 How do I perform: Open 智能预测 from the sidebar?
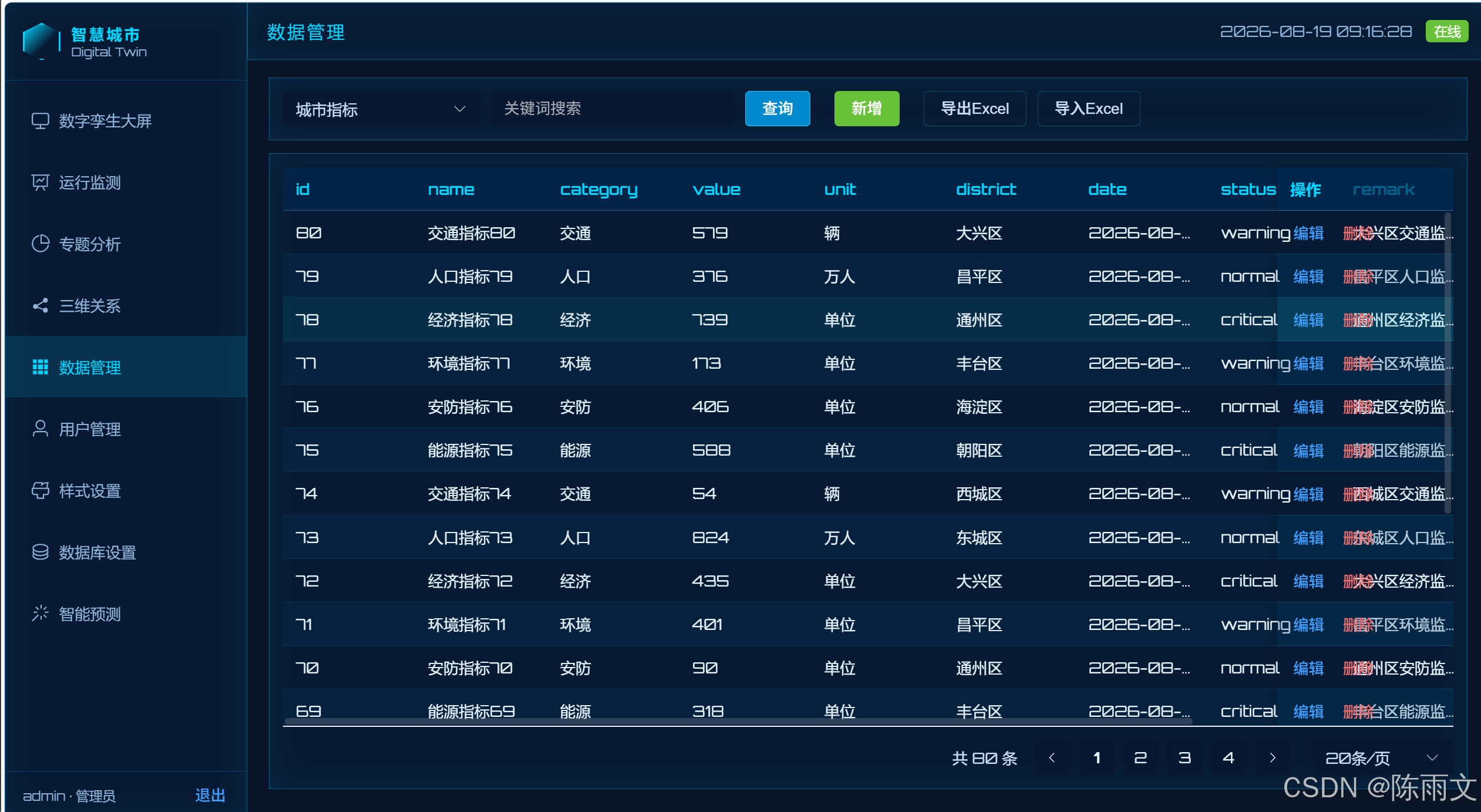pyautogui.click(x=126, y=614)
